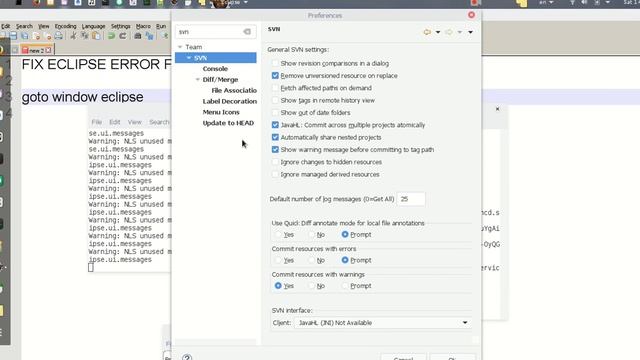Select Prompt for Commit resources with warnings
Viewport: 640px width, 360px height.
coord(345,286)
